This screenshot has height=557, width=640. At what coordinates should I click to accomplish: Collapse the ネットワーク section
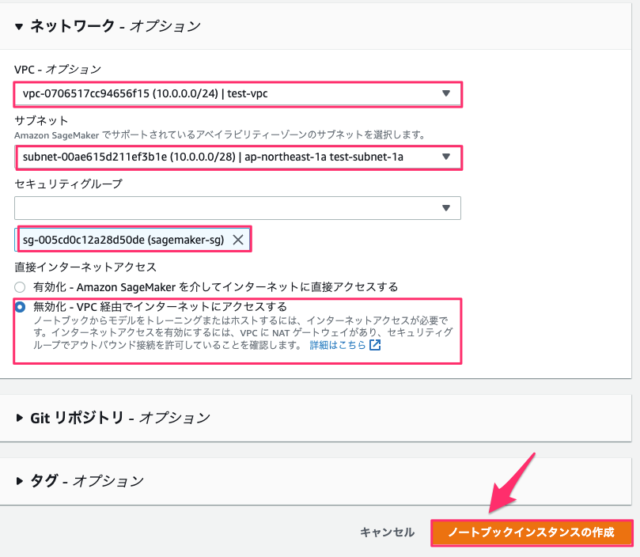[x=19, y=27]
